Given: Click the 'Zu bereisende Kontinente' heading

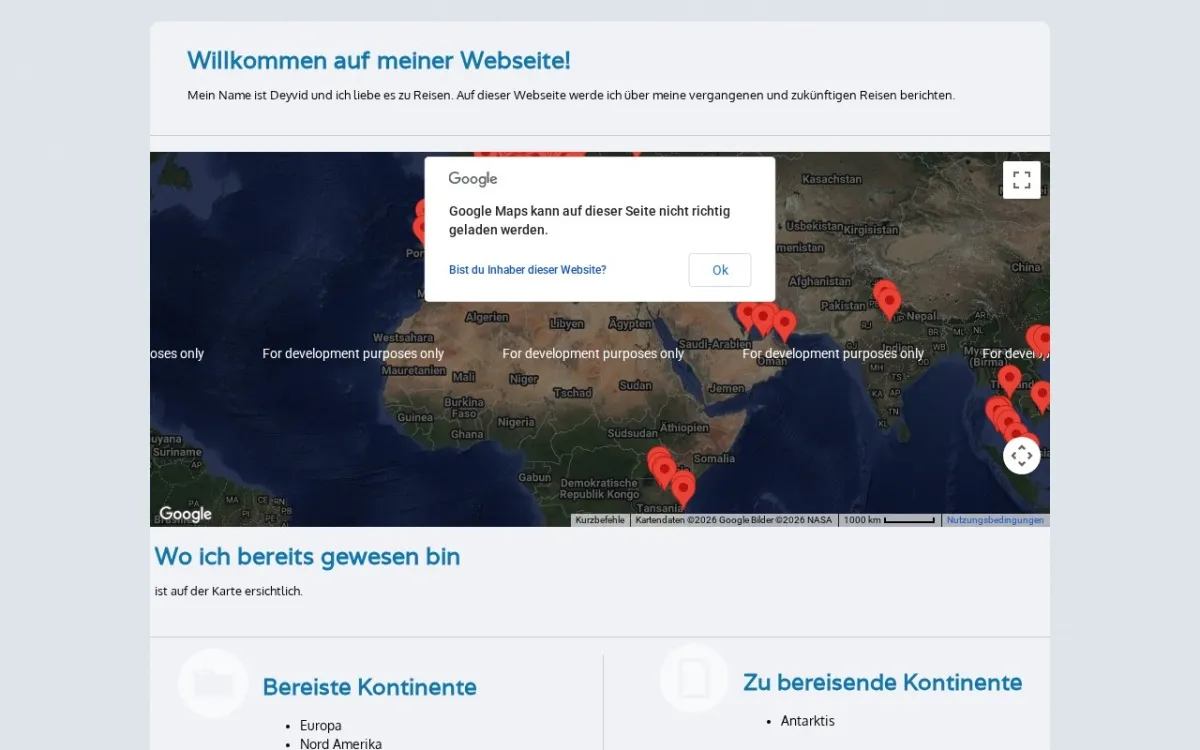Looking at the screenshot, I should click(883, 682).
